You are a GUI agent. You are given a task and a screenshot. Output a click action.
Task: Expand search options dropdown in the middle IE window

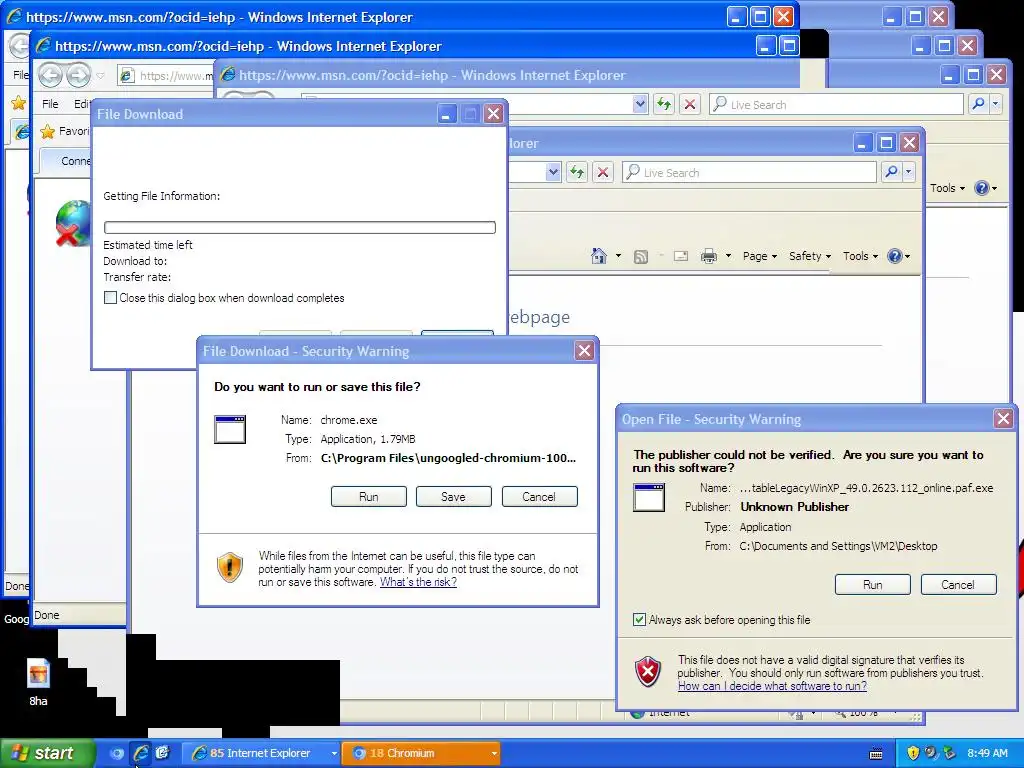point(996,104)
